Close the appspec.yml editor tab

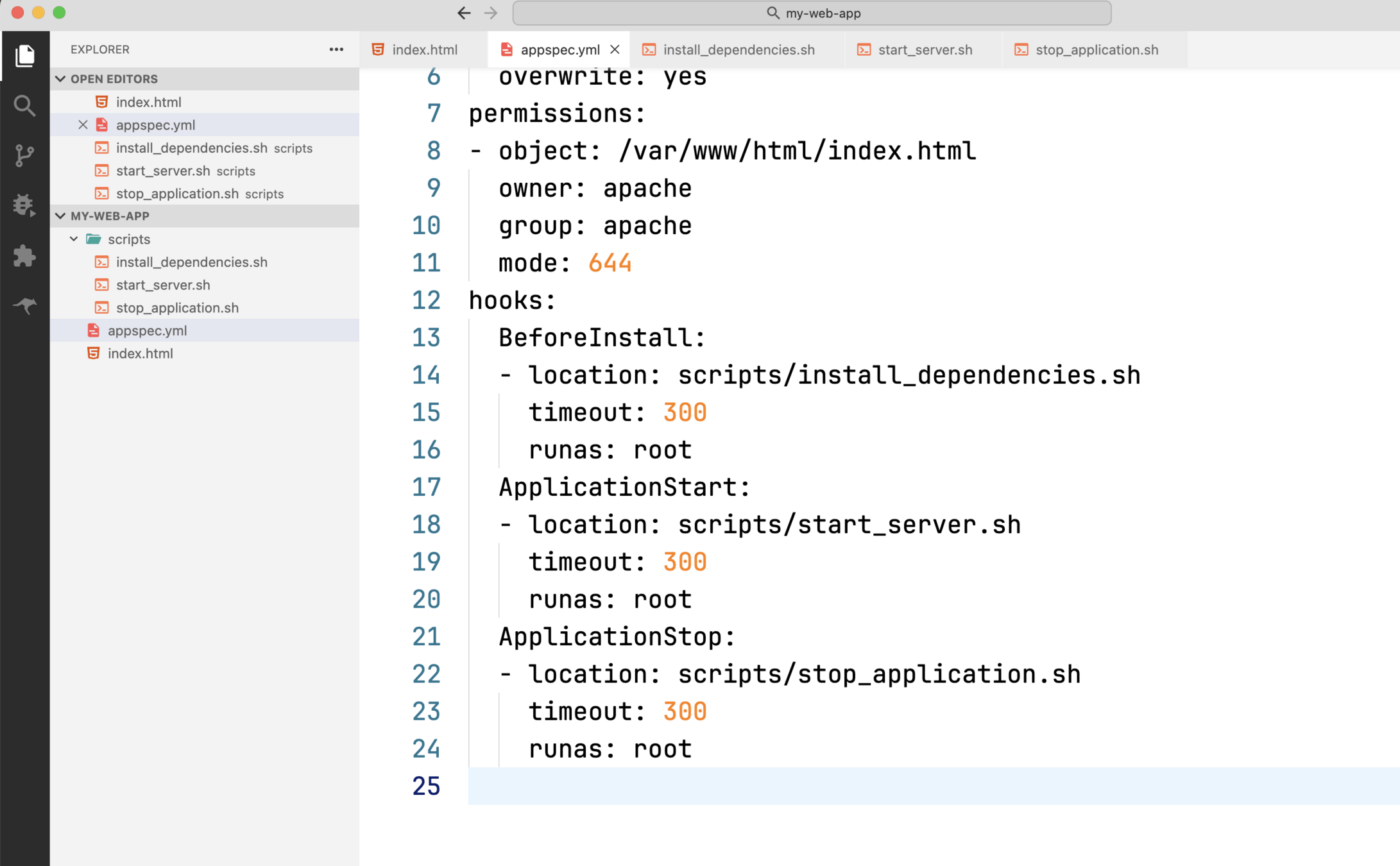(615, 49)
